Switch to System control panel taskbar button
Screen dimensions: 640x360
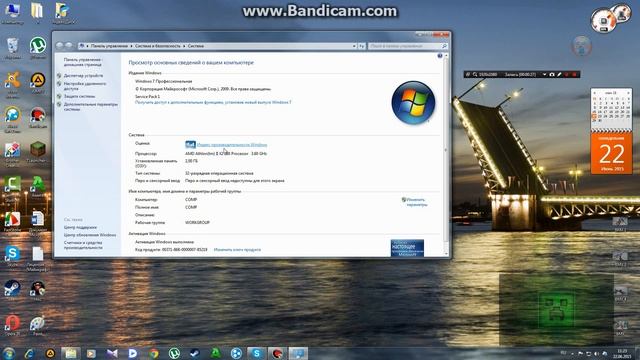pyautogui.click(x=298, y=353)
